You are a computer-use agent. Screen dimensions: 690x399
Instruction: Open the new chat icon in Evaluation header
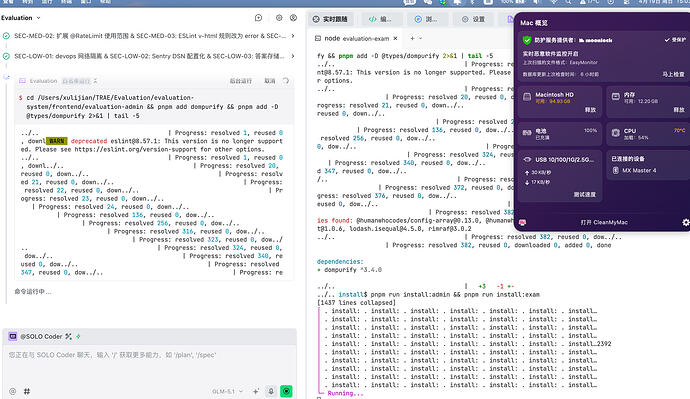point(258,18)
